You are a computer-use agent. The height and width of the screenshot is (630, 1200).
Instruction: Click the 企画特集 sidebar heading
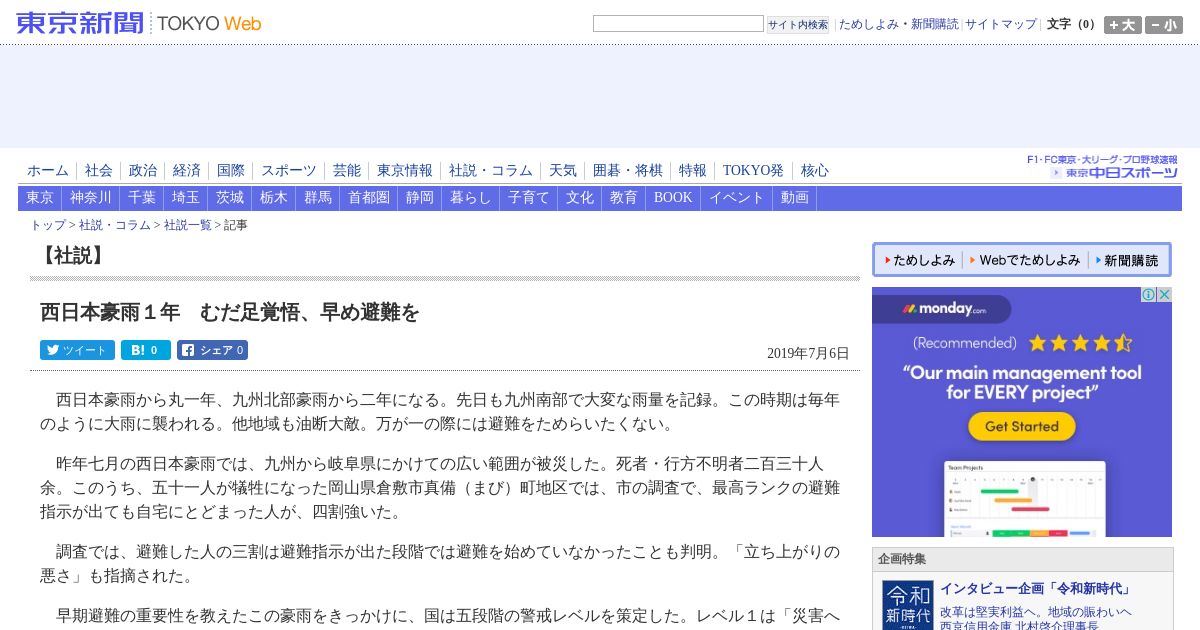point(903,559)
